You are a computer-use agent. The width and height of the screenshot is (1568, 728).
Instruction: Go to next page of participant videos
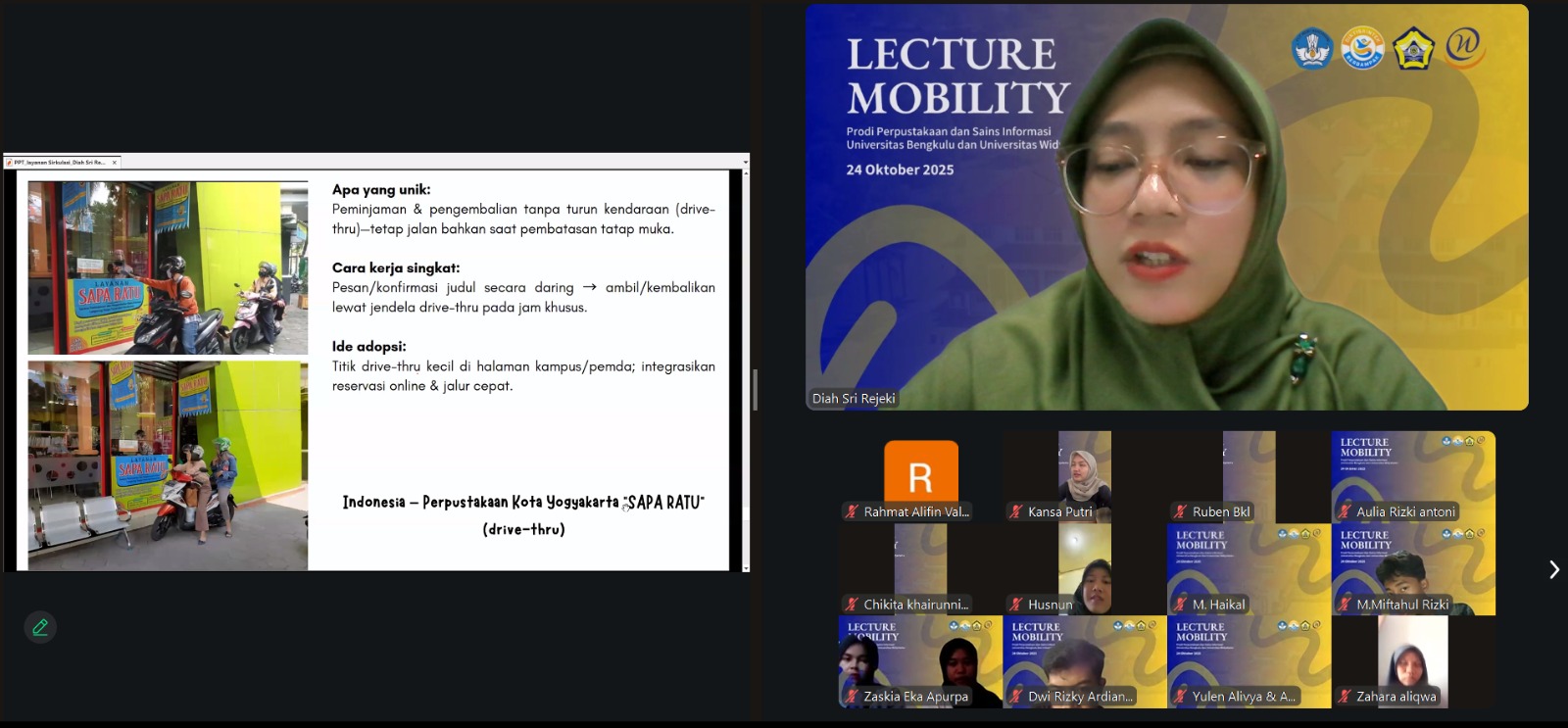1553,569
